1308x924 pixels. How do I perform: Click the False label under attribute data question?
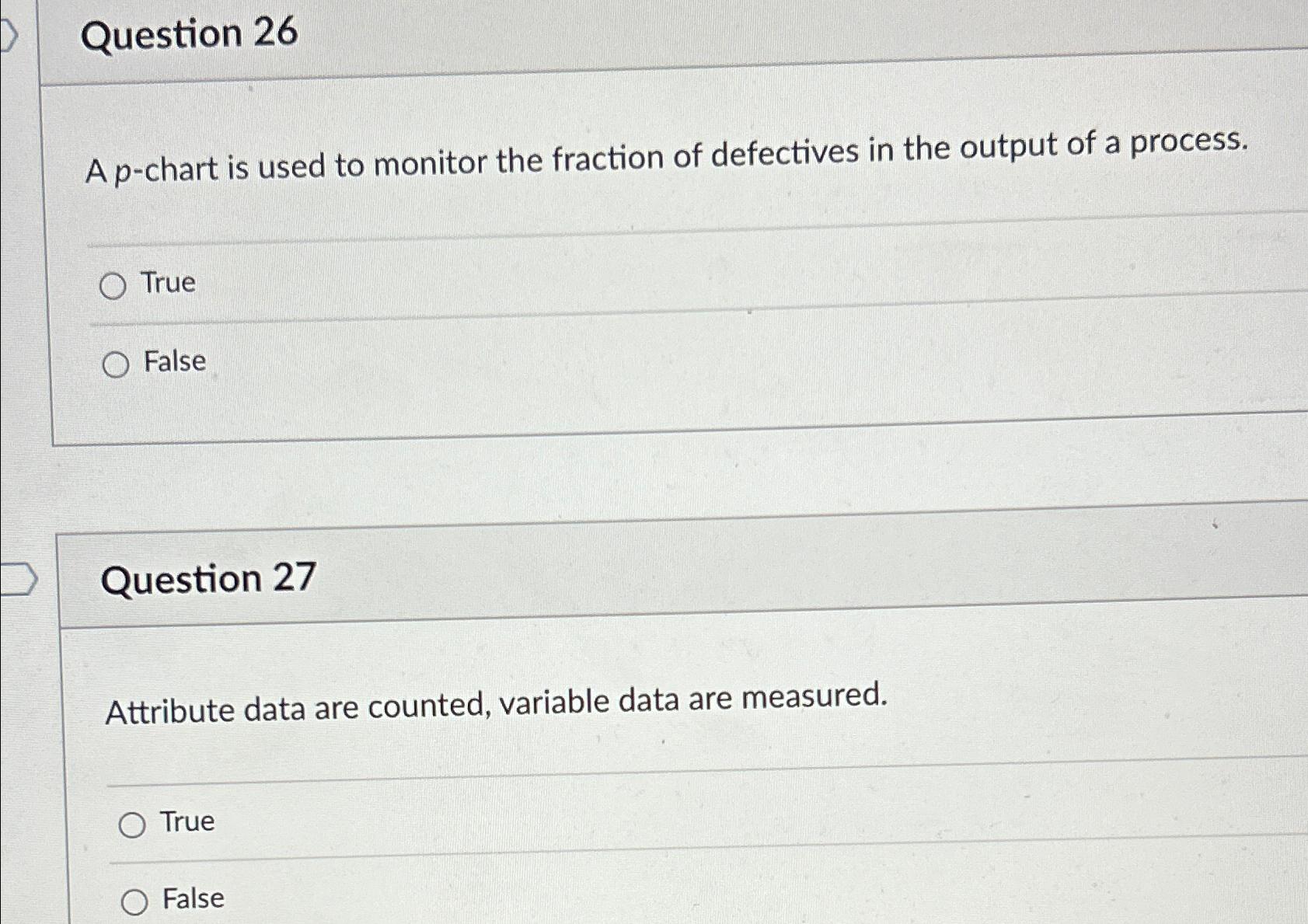click(x=193, y=898)
